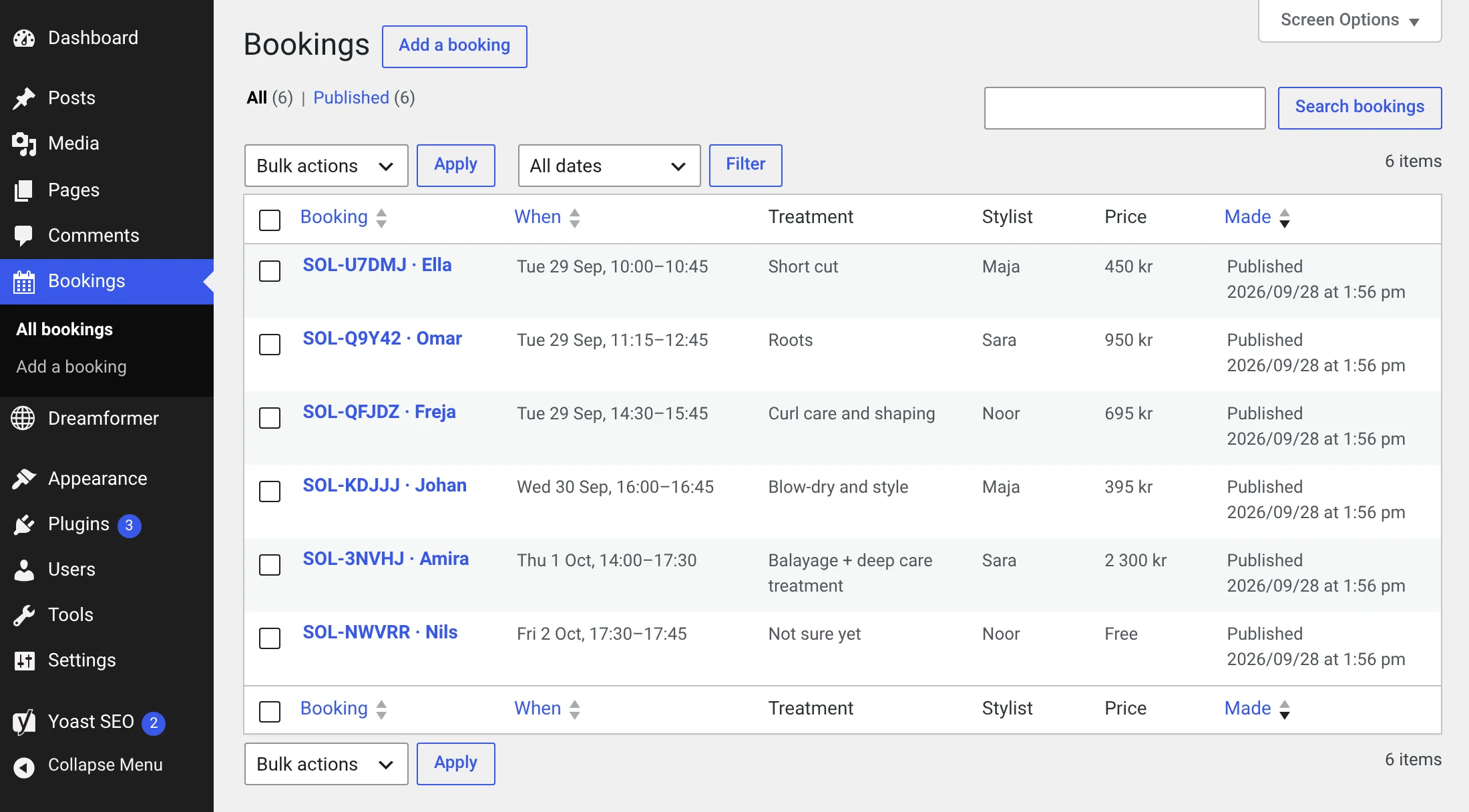Image resolution: width=1469 pixels, height=812 pixels.
Task: Tick the select-all checkbox in table header
Action: tap(270, 220)
